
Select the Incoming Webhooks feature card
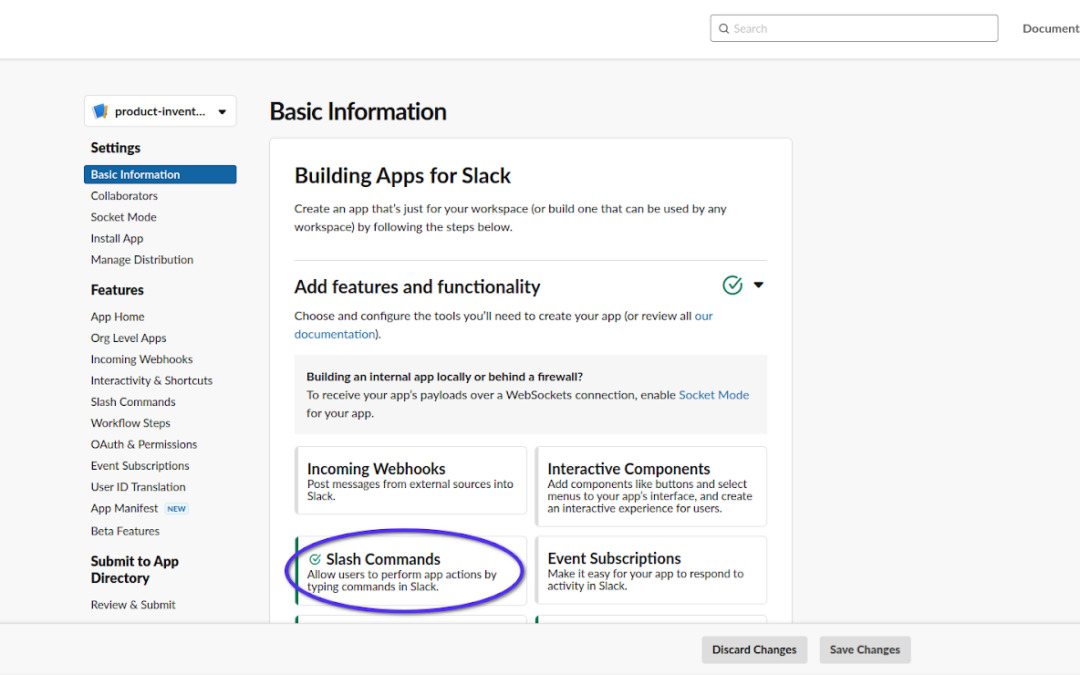(411, 481)
